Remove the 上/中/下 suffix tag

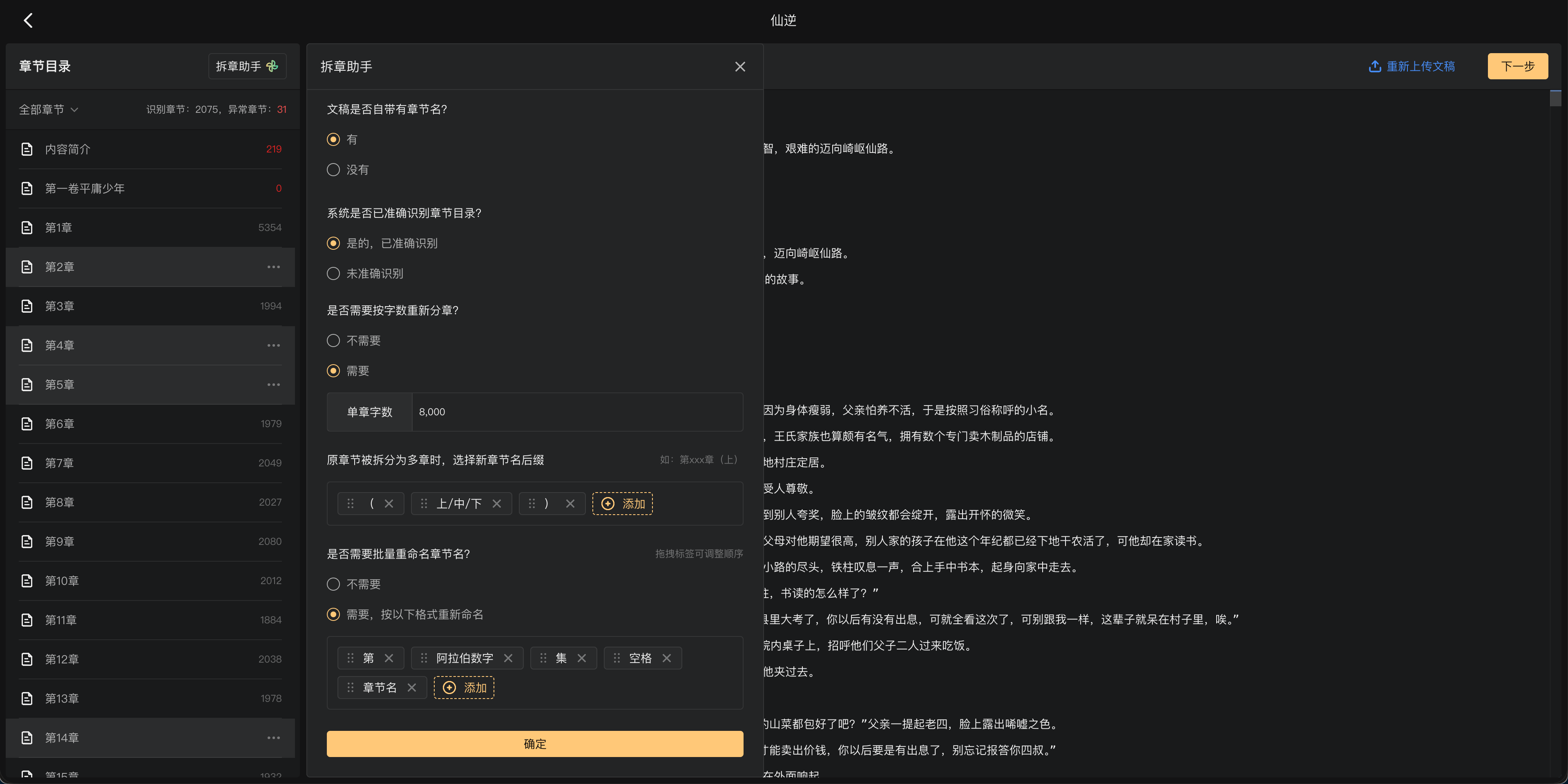[x=497, y=504]
